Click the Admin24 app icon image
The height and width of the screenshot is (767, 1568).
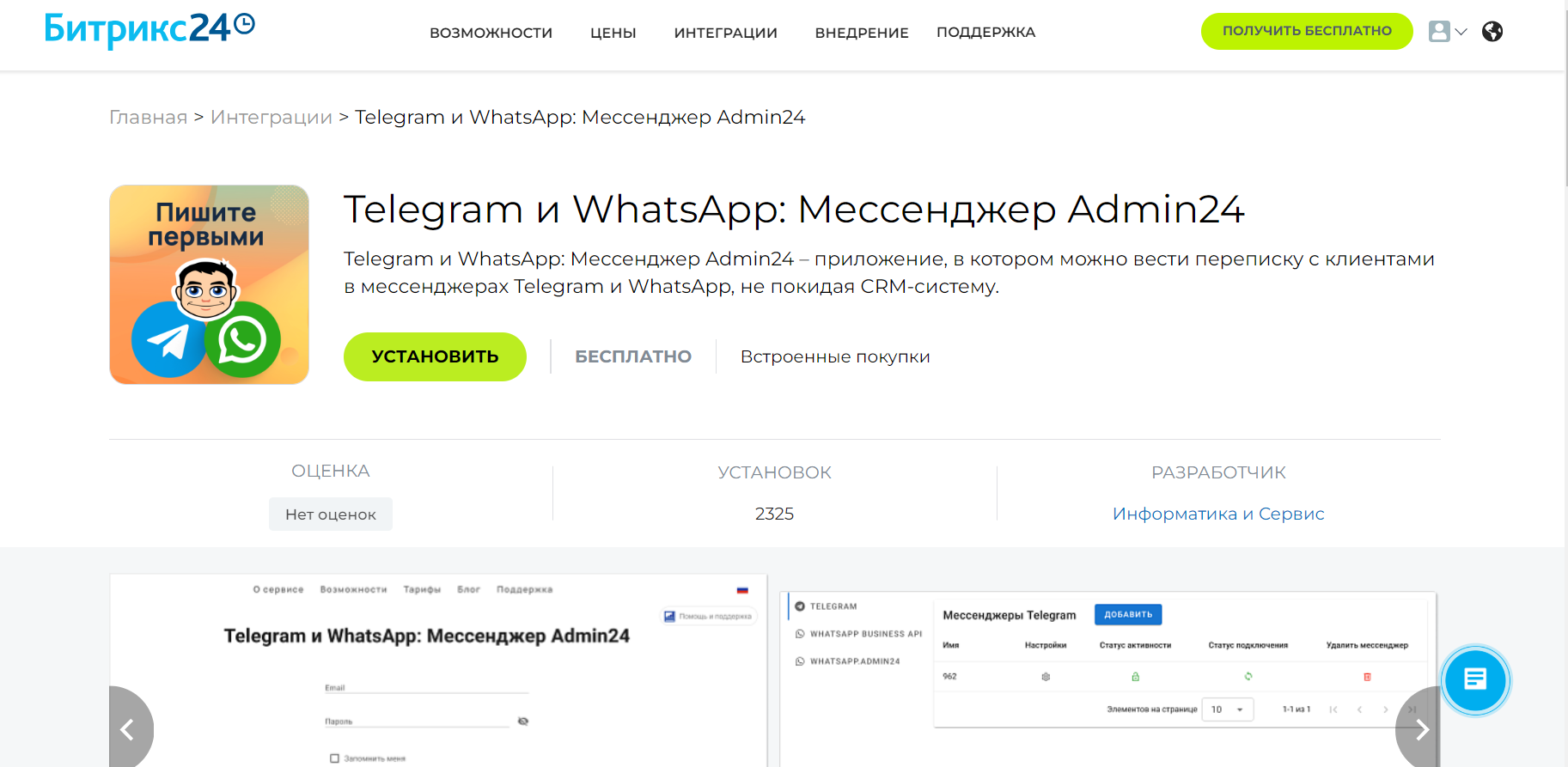point(209,284)
